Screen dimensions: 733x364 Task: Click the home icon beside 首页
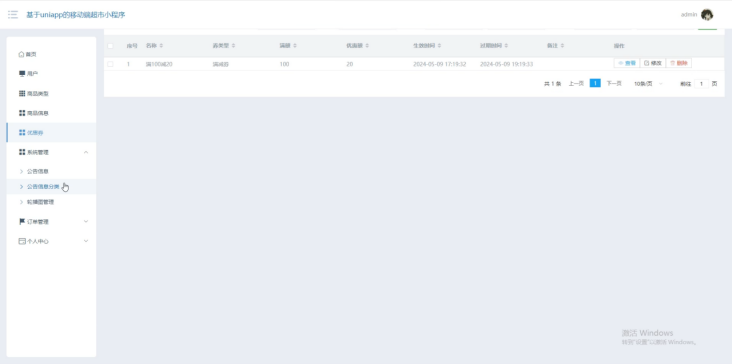coord(21,54)
